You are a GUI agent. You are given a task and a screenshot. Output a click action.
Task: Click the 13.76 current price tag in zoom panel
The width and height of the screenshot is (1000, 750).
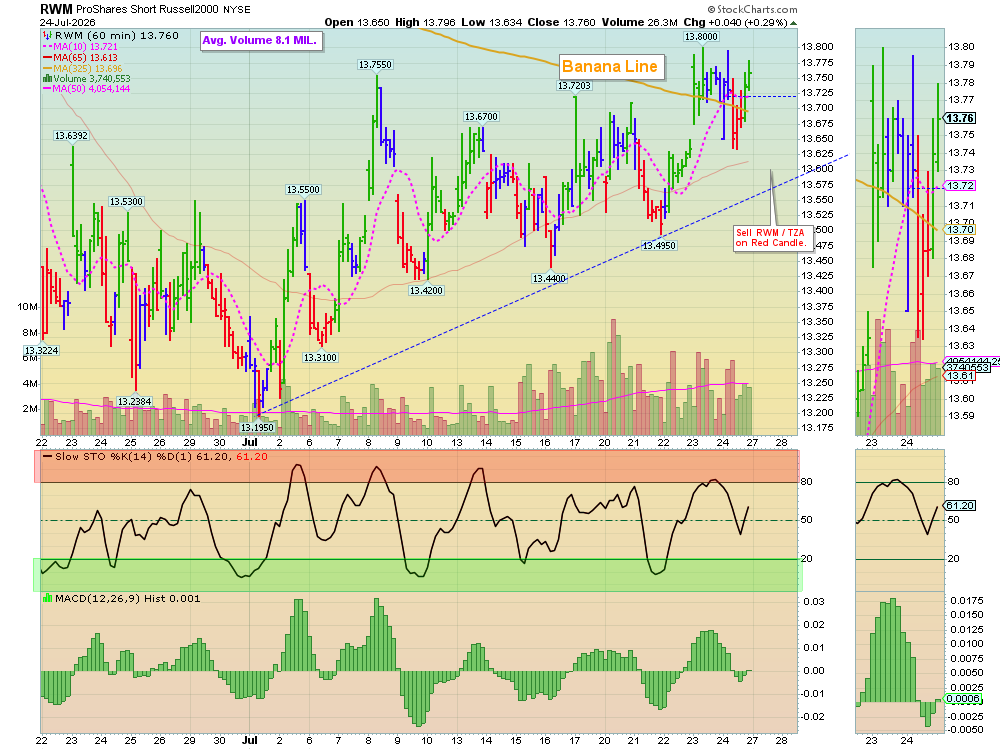pyautogui.click(x=959, y=118)
